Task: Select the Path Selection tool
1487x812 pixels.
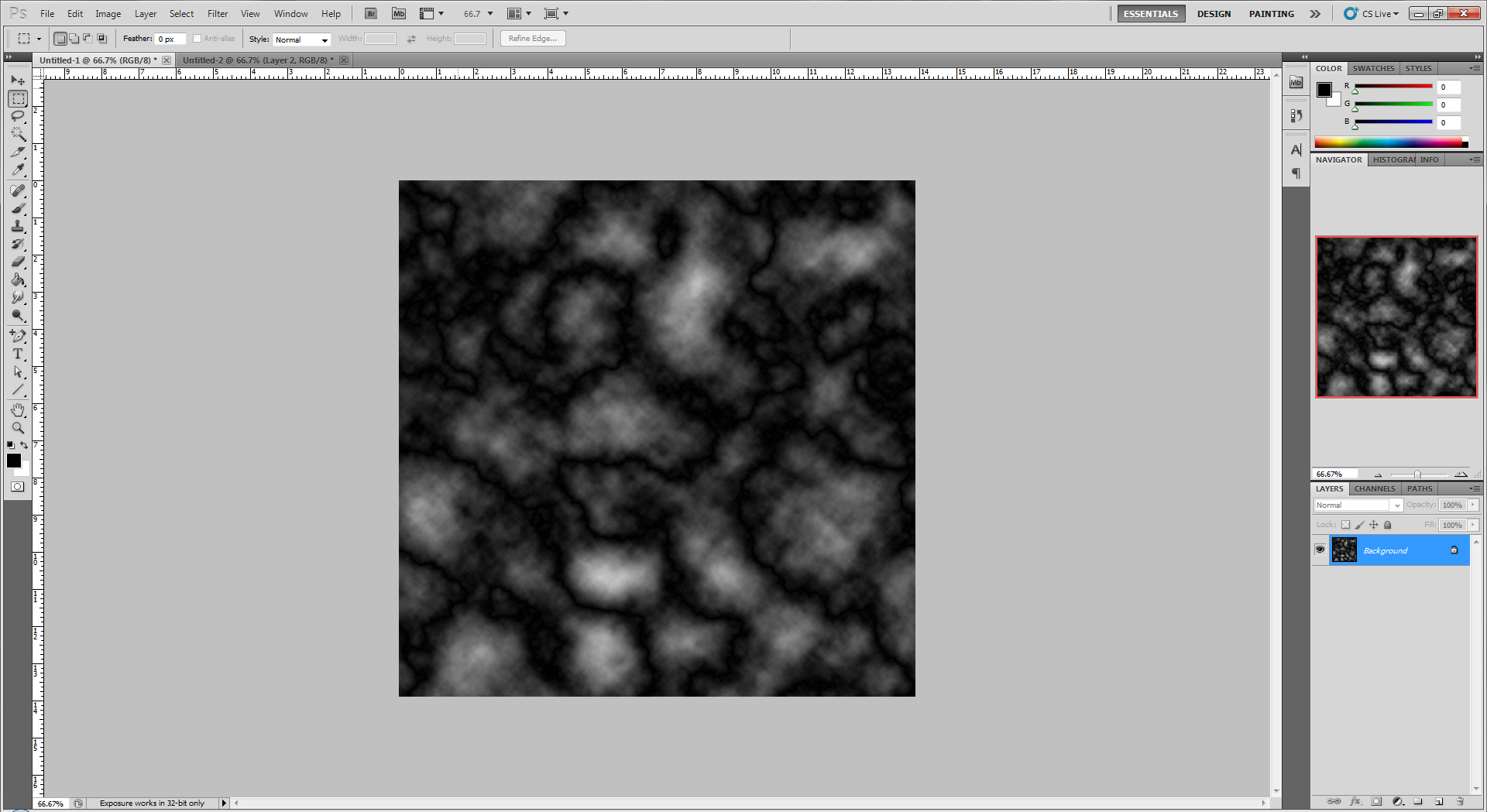Action: coord(18,372)
